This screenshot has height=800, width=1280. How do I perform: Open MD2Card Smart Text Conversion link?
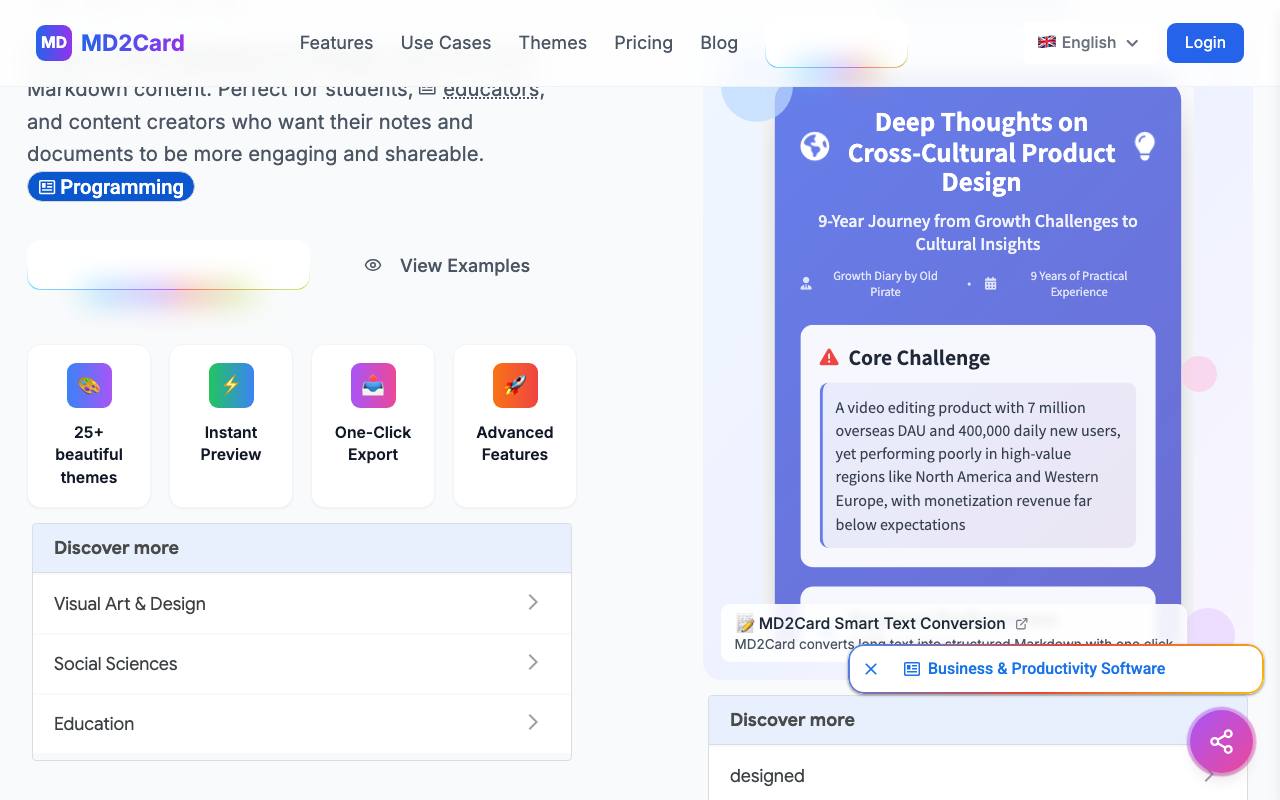(882, 623)
